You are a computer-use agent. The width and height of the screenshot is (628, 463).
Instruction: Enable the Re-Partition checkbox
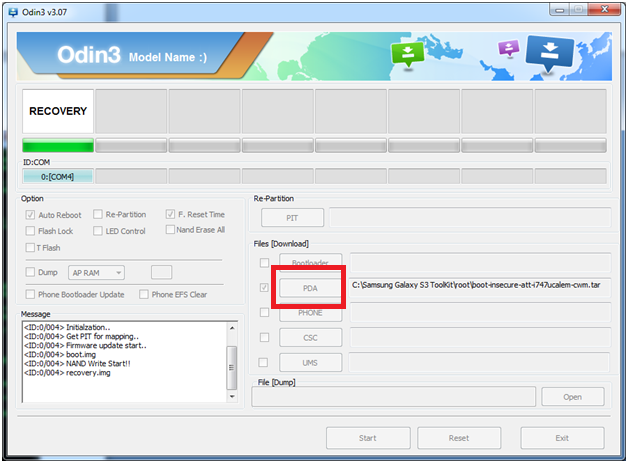[98, 214]
